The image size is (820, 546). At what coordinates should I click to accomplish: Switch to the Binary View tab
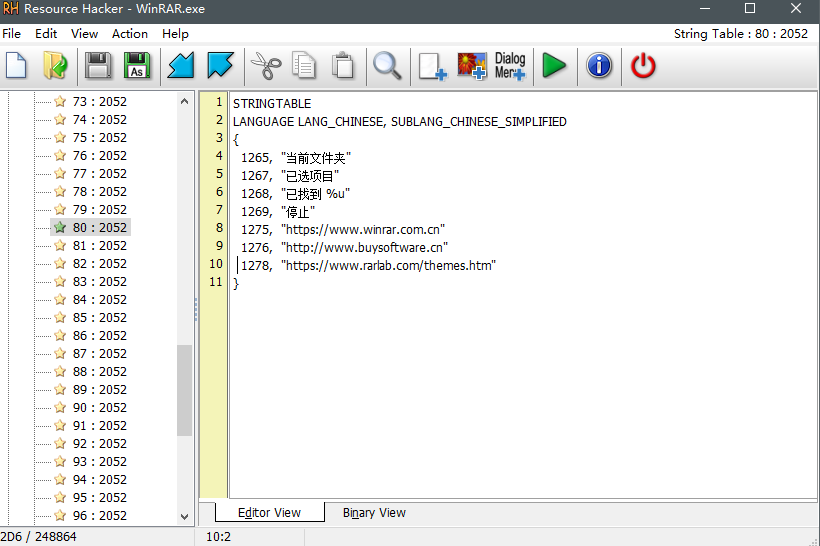coord(374,512)
